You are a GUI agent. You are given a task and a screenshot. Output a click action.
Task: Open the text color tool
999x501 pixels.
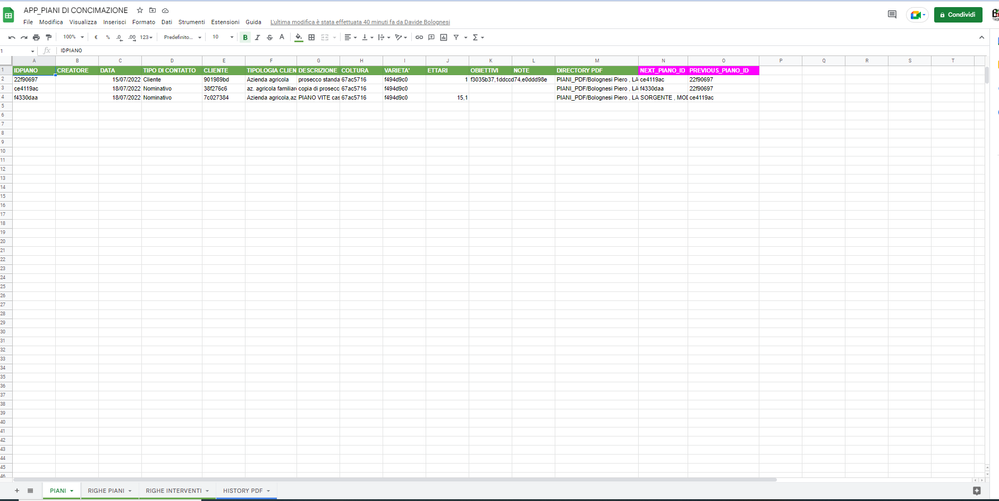[x=282, y=38]
